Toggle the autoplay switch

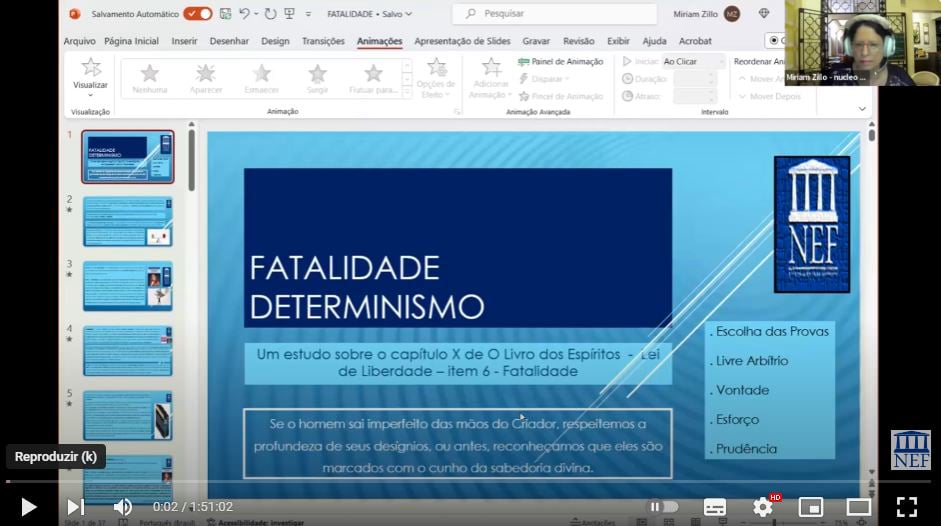[664, 507]
